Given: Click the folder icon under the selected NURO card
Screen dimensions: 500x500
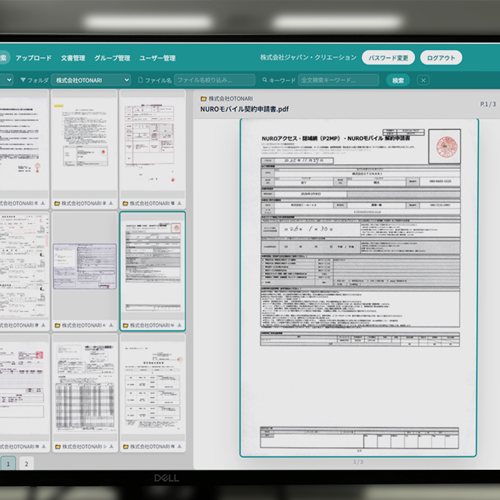Looking at the screenshot, I should (126, 325).
